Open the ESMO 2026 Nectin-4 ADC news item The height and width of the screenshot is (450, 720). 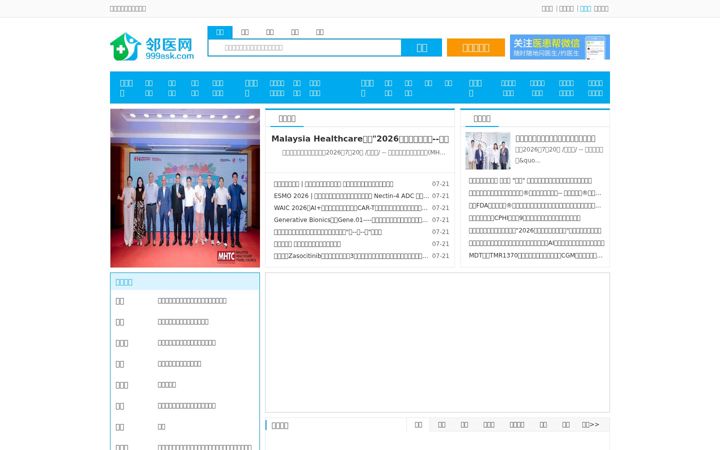click(x=351, y=196)
